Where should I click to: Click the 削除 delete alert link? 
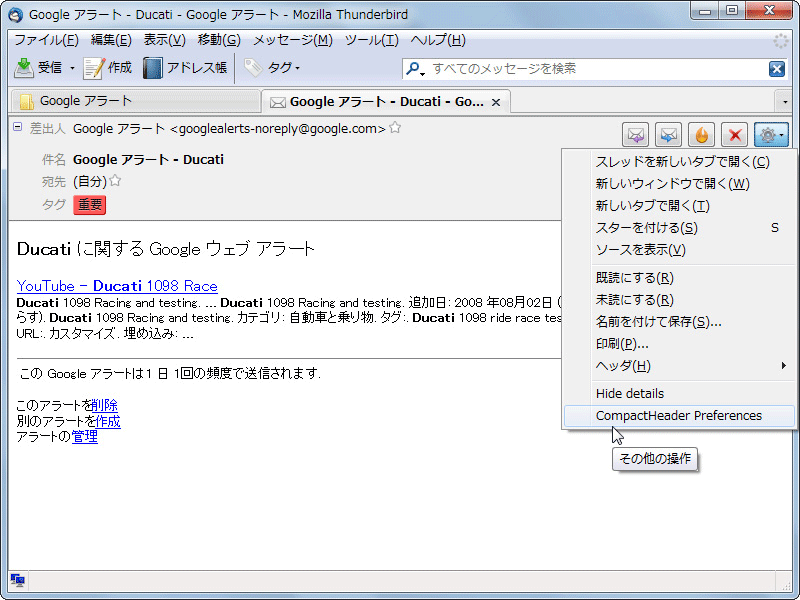pos(104,405)
